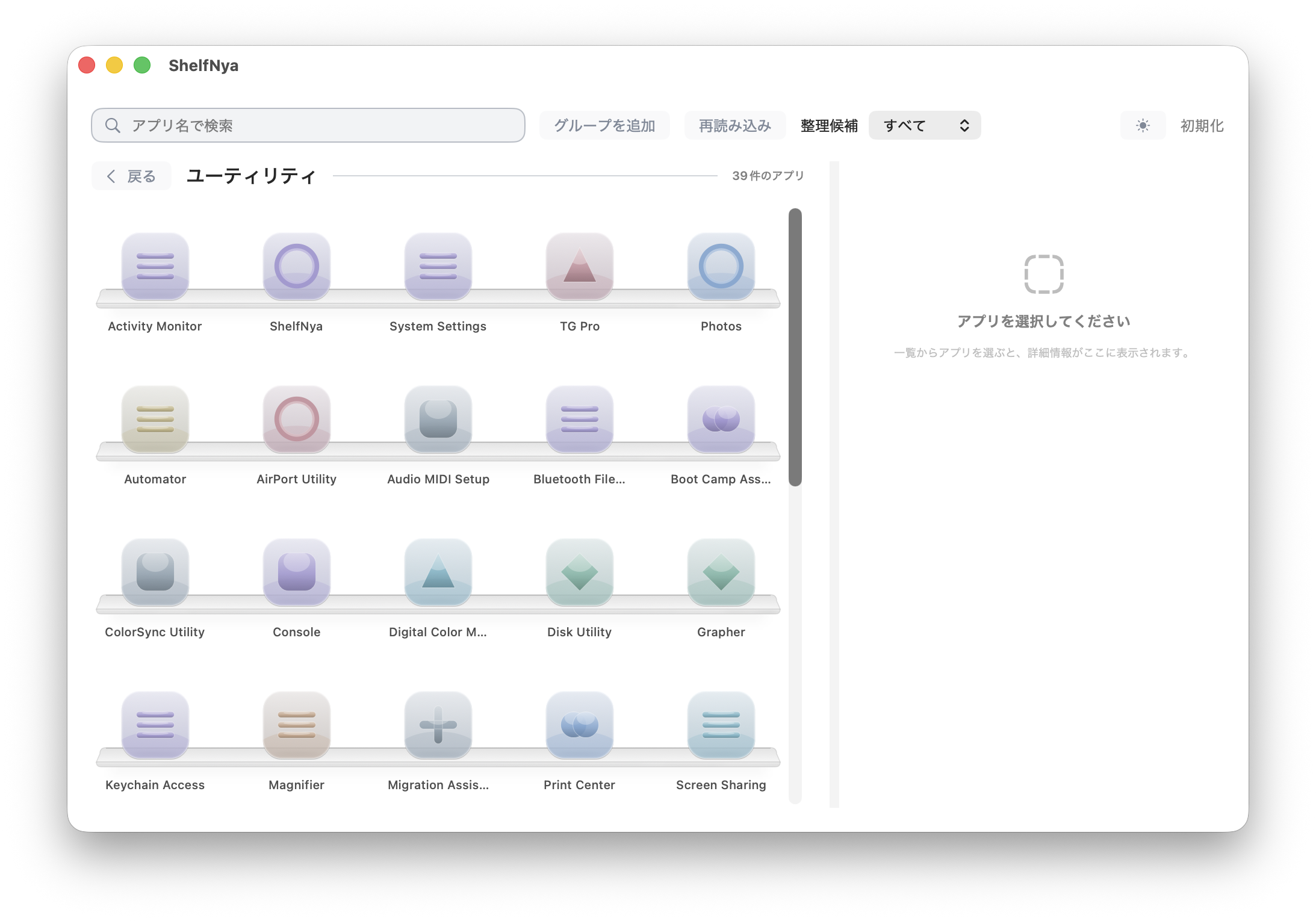Click the System Settings app icon
Image resolution: width=1316 pixels, height=921 pixels.
pyautogui.click(x=438, y=266)
